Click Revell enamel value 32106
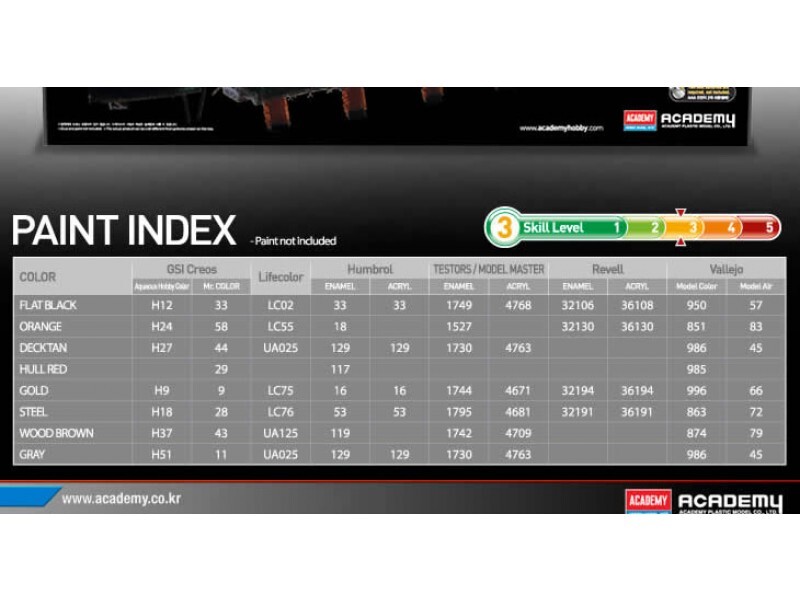The height and width of the screenshot is (600, 800). coord(578,305)
